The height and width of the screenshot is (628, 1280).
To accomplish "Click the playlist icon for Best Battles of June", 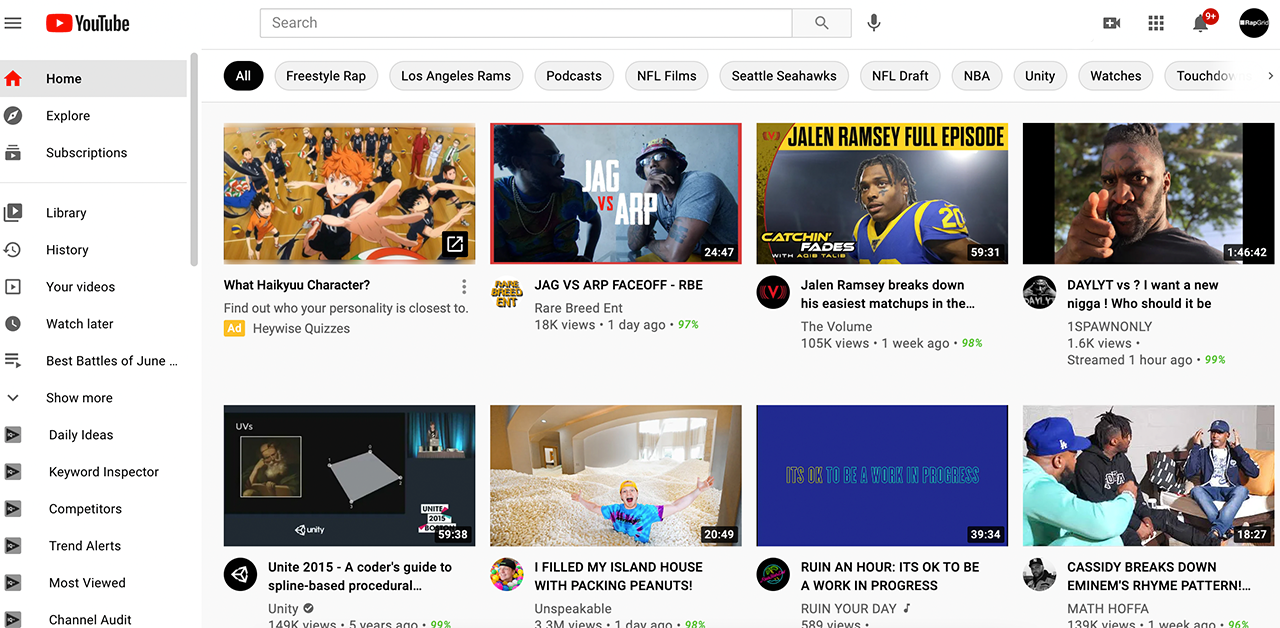I will (x=13, y=360).
